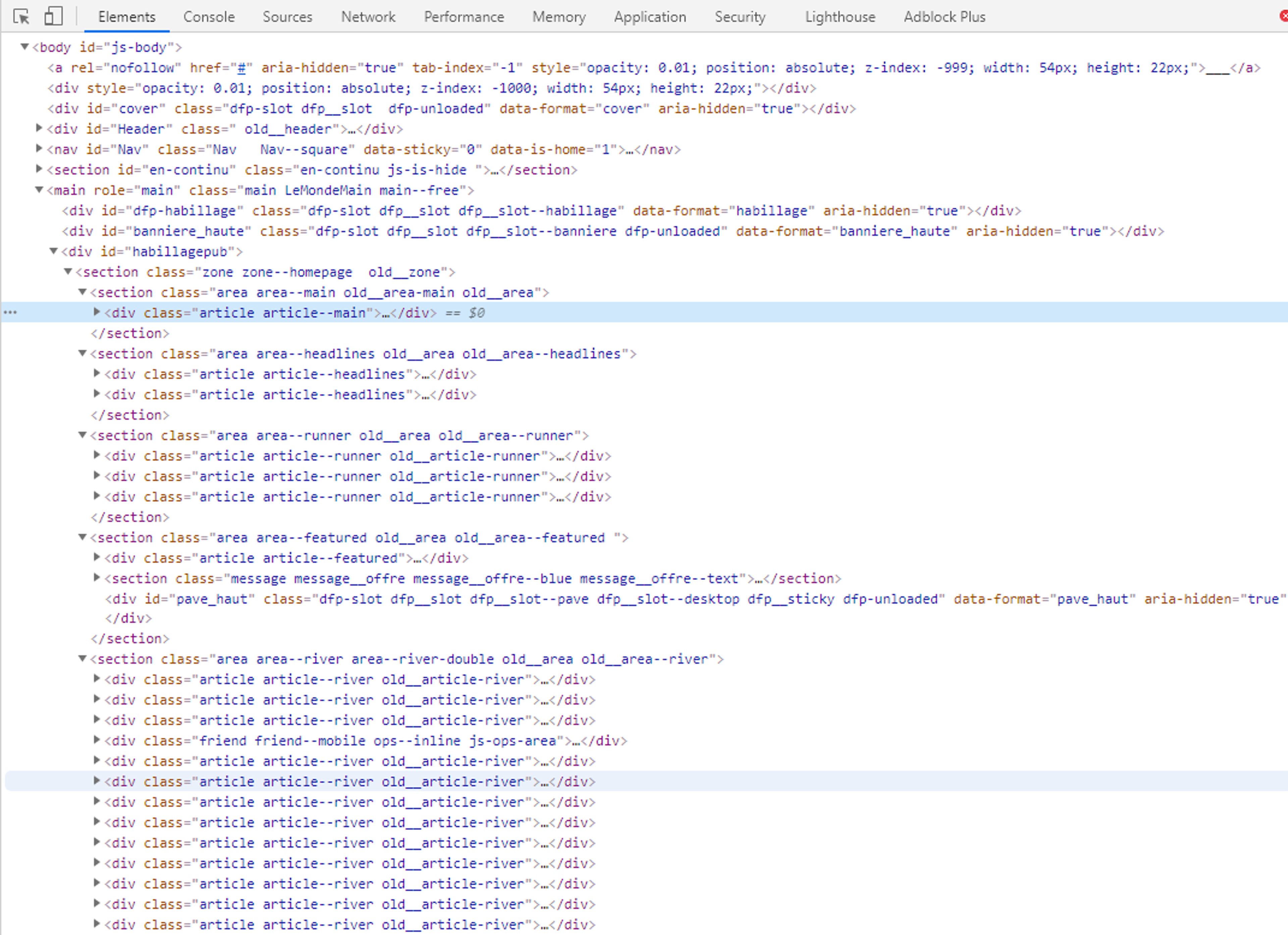1288x935 pixels.
Task: Click the closing section tag after article--main
Action: (130, 333)
